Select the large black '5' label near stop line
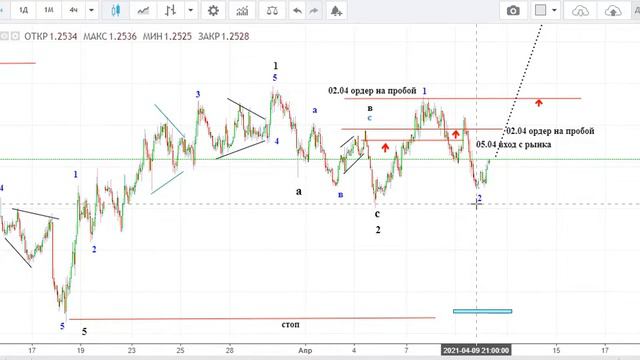This screenshot has width=640, height=360. click(84, 331)
